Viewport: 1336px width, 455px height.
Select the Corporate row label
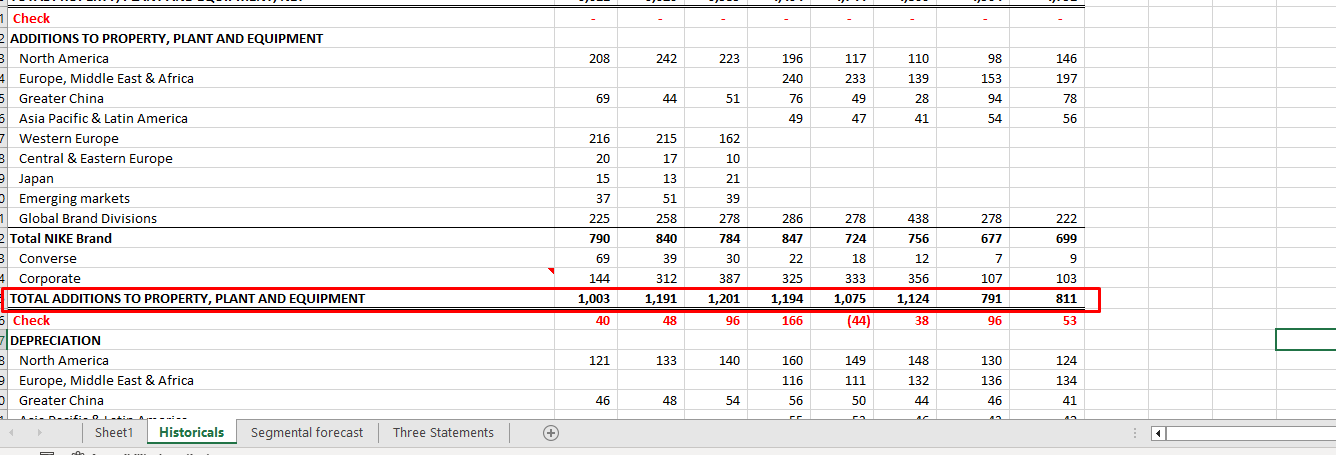[50, 278]
